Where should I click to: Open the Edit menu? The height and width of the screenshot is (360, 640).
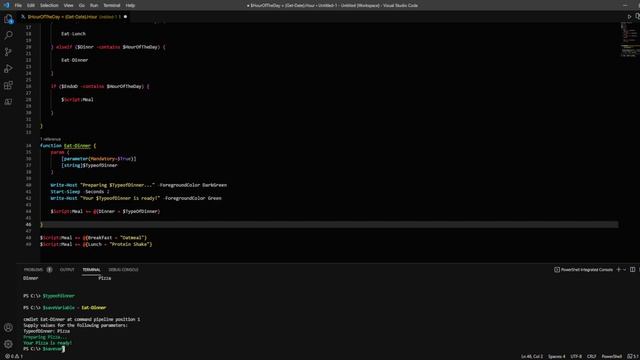tap(31, 5)
